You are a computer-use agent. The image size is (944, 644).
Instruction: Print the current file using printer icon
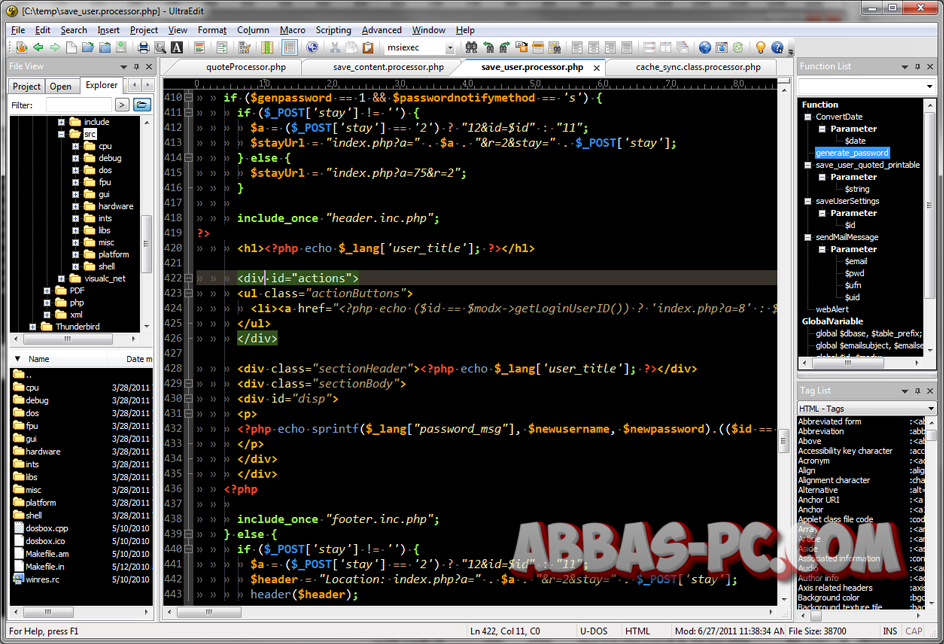143,47
